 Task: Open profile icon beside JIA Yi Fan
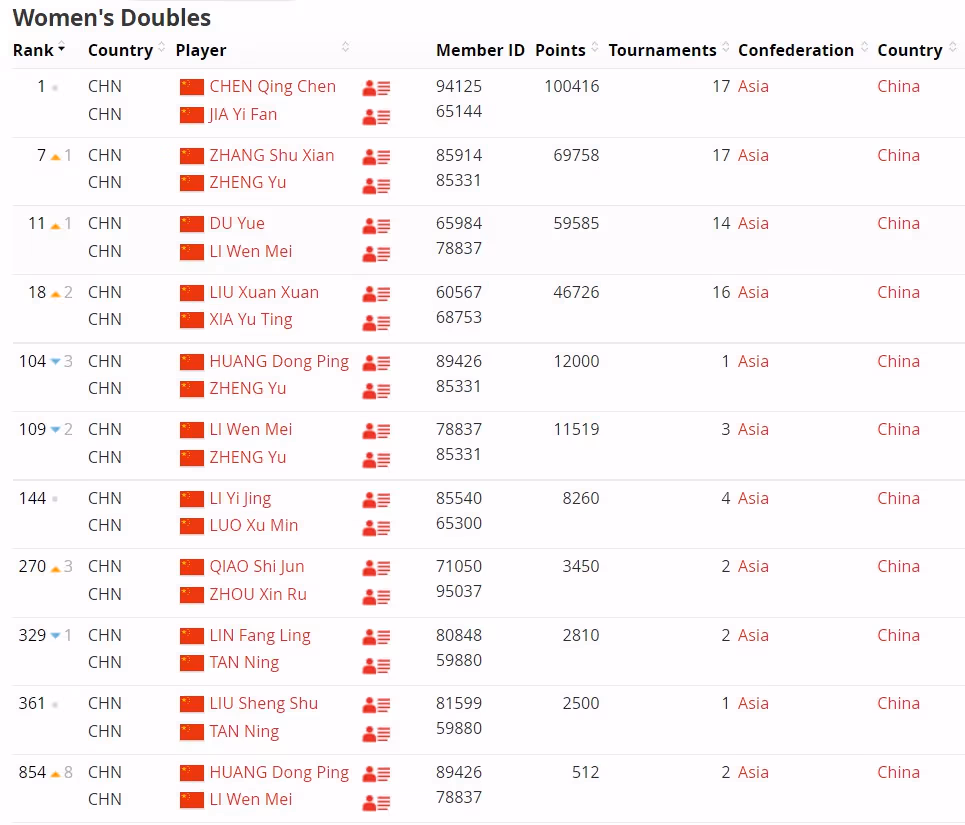[x=376, y=116]
